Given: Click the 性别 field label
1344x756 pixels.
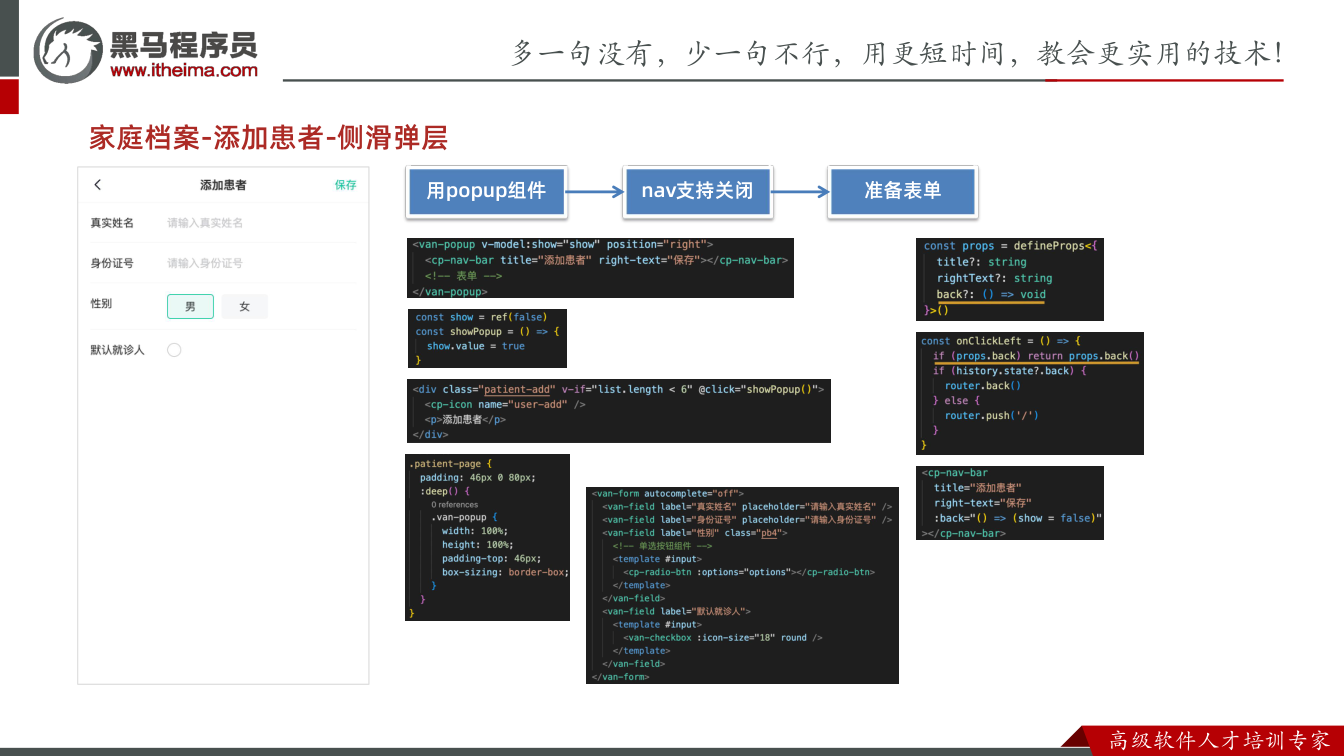Looking at the screenshot, I should click(x=101, y=303).
